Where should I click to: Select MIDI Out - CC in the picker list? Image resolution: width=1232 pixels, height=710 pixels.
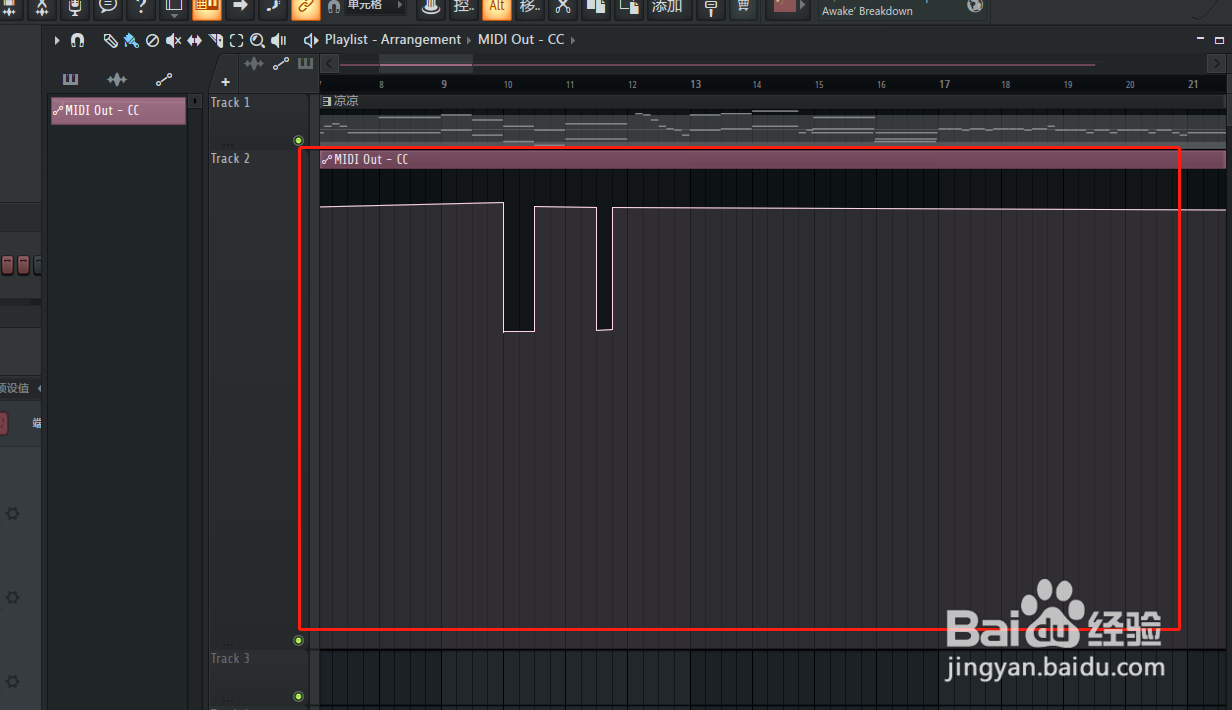[119, 111]
